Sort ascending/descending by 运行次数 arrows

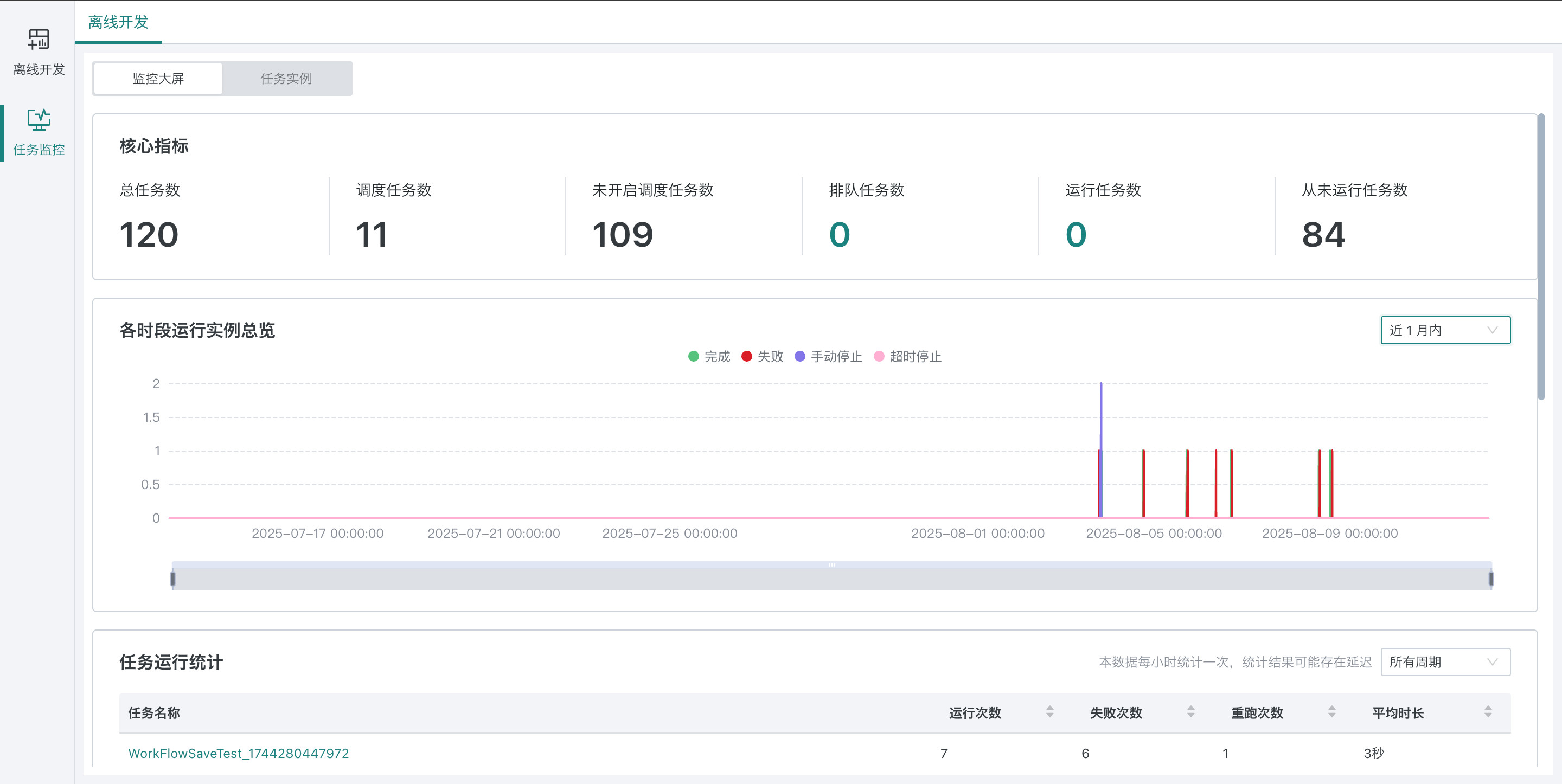pyautogui.click(x=1049, y=712)
